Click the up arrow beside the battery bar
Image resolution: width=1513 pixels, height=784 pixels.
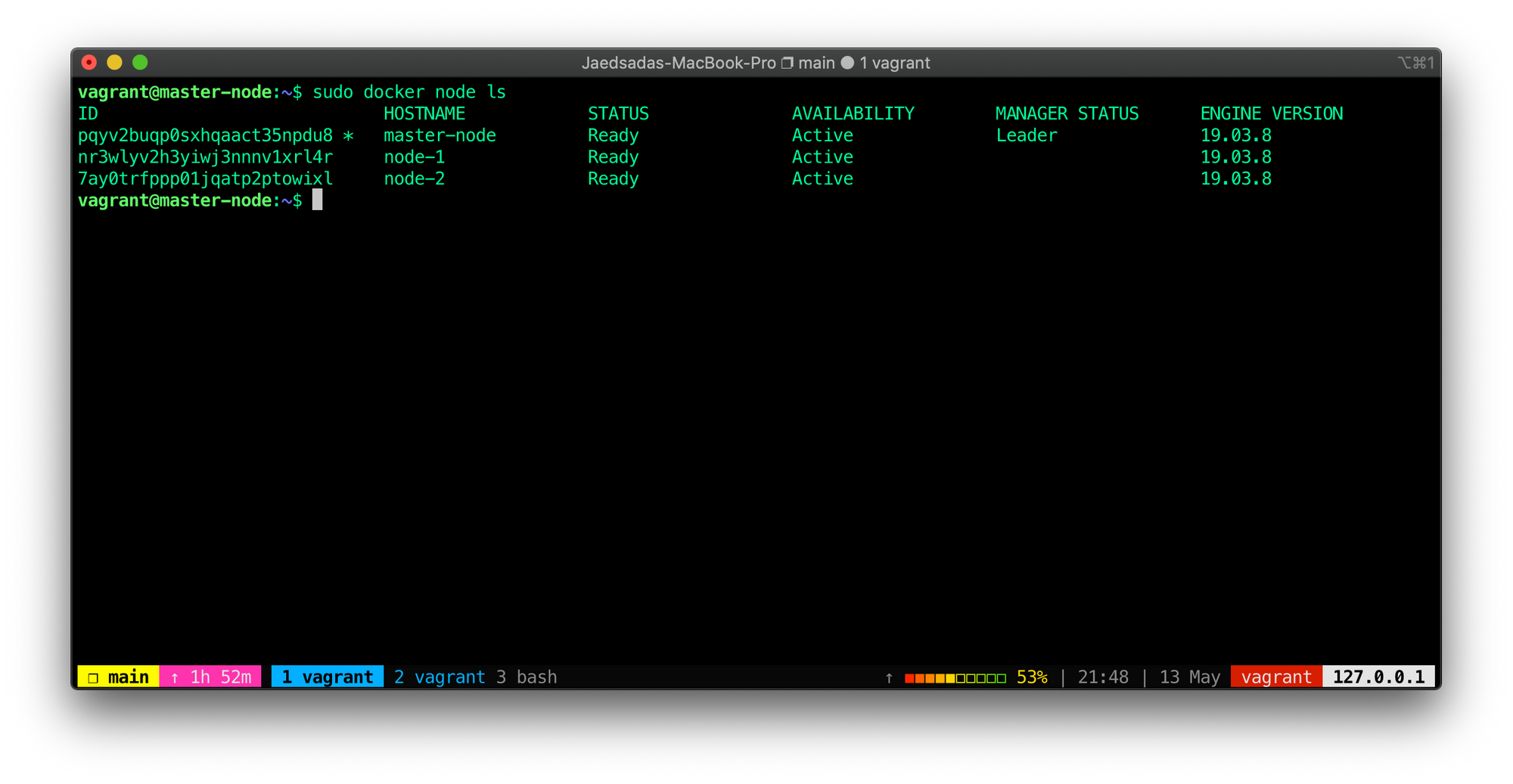point(889,678)
